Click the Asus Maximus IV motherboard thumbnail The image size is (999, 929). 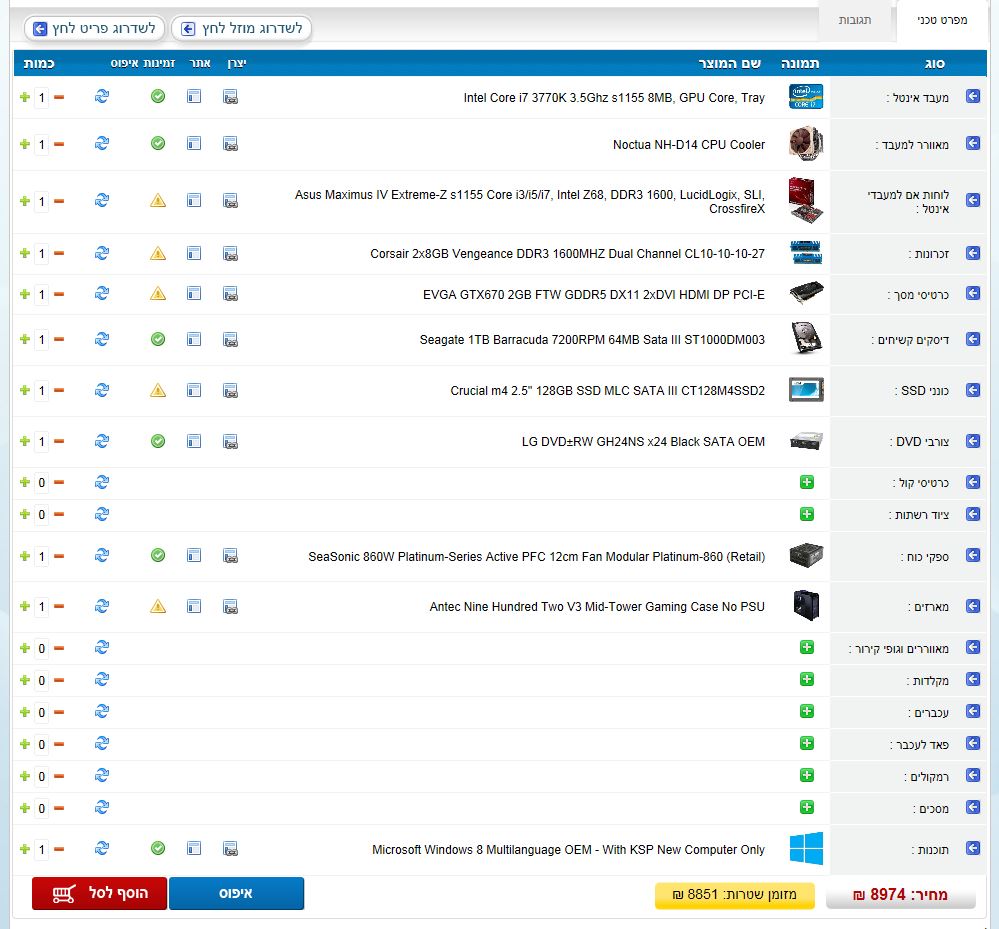tap(805, 201)
